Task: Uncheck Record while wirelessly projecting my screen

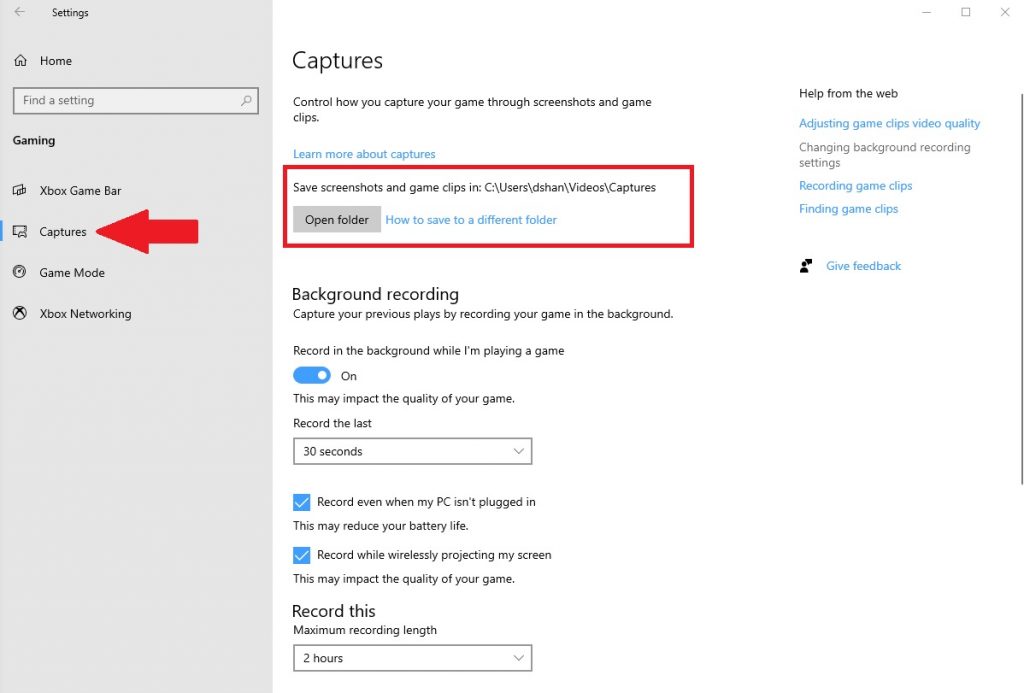Action: [302, 555]
